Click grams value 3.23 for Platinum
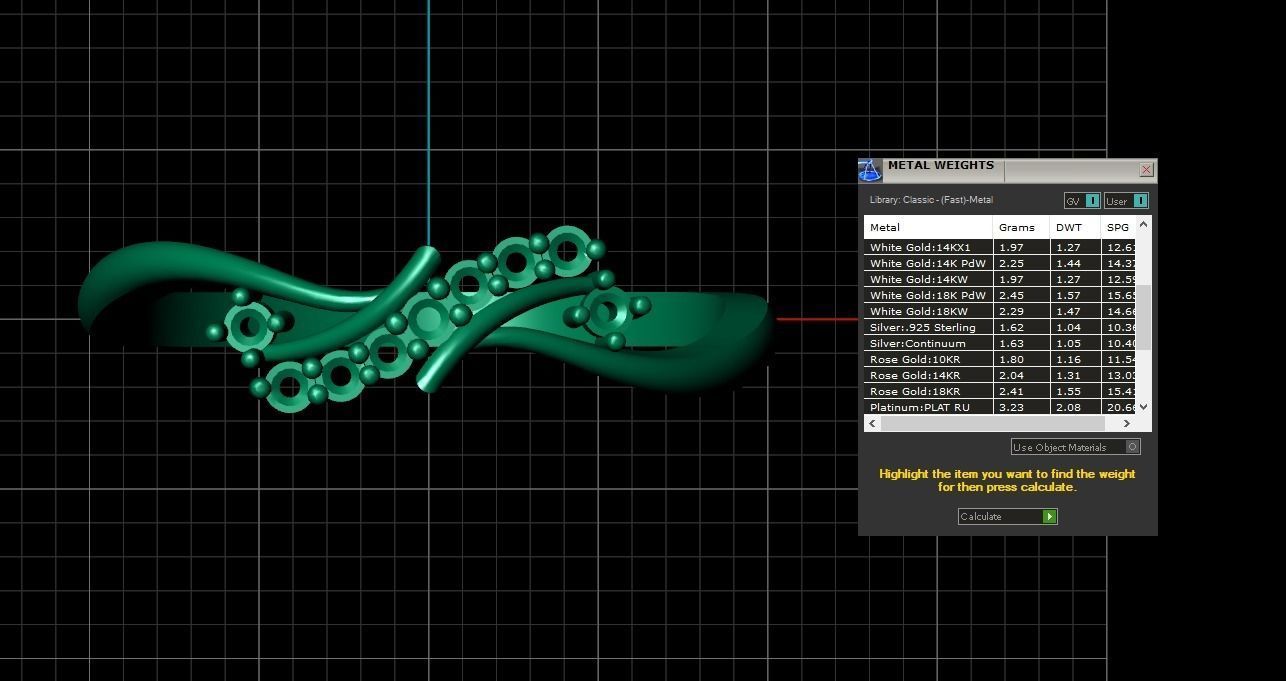The image size is (1286, 681). (1010, 407)
